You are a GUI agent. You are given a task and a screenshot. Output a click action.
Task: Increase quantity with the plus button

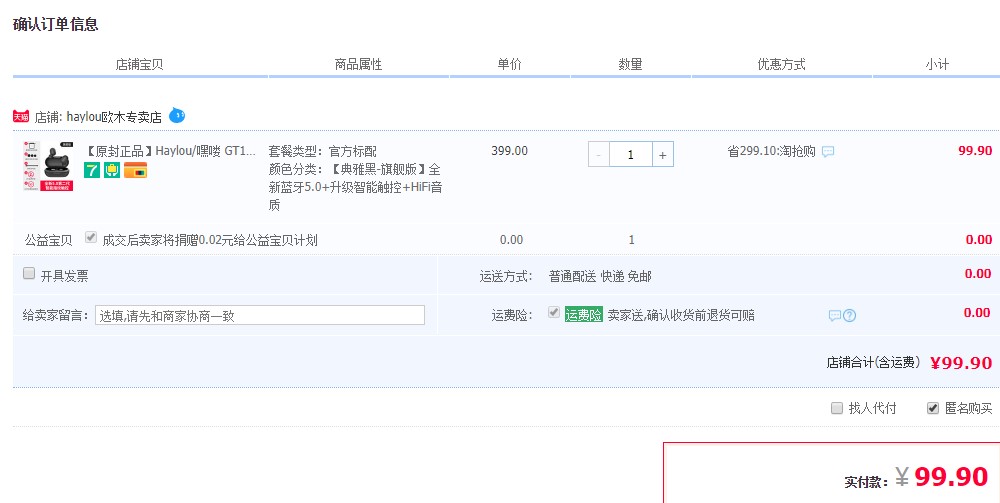click(x=663, y=154)
